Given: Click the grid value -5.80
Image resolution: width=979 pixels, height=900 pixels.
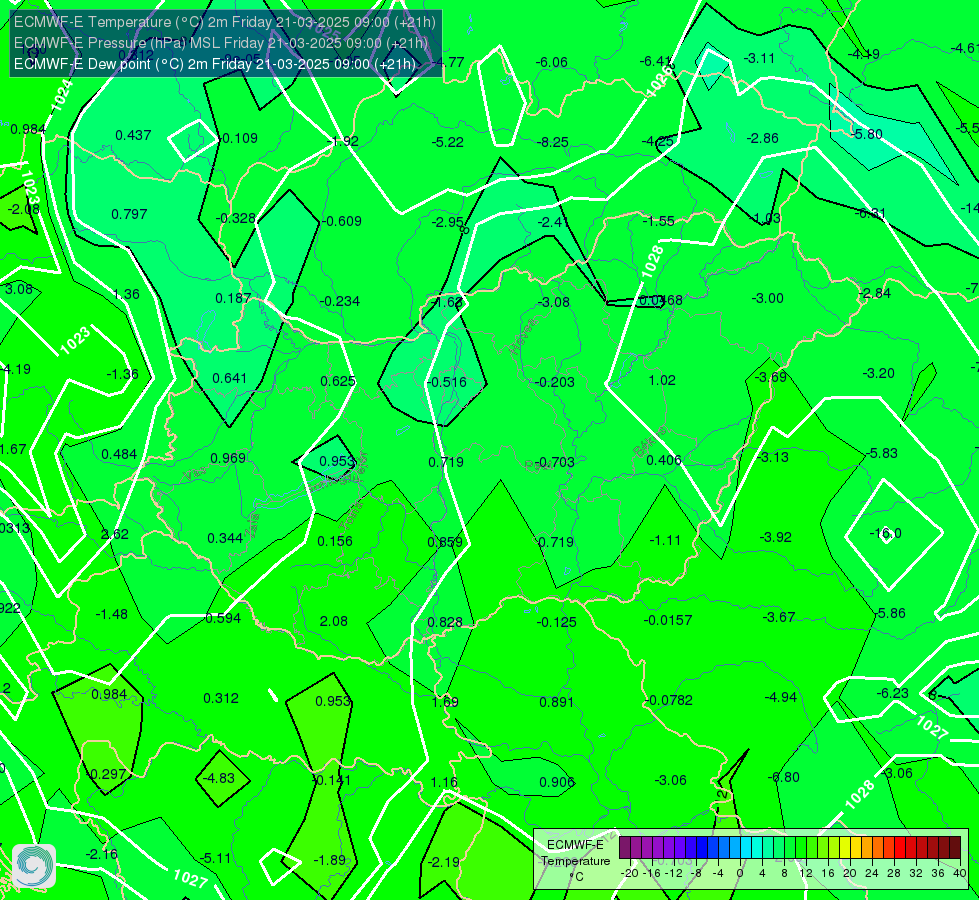Looking at the screenshot, I should click(x=867, y=134).
